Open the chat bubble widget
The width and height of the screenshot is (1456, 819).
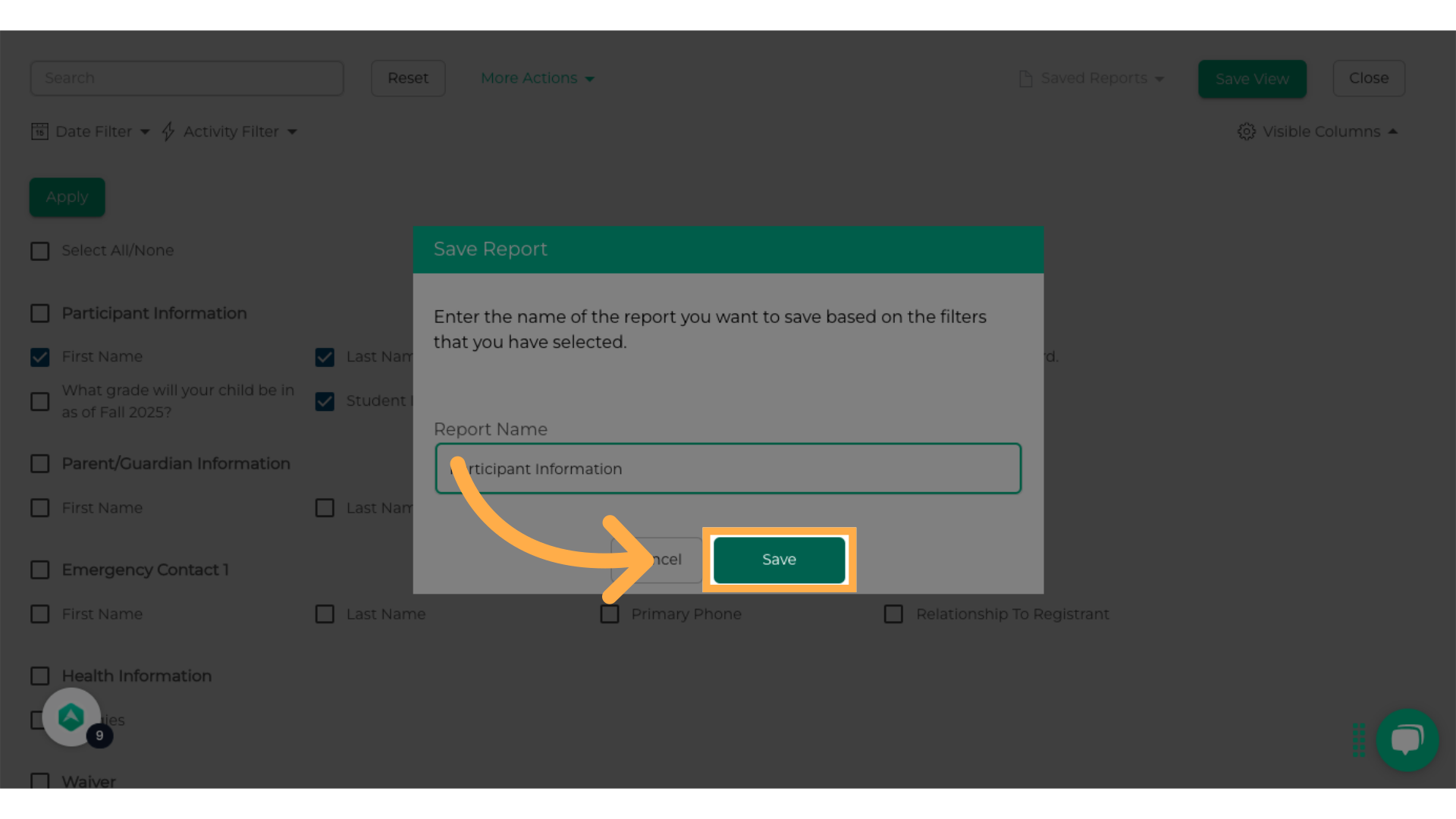point(1407,739)
